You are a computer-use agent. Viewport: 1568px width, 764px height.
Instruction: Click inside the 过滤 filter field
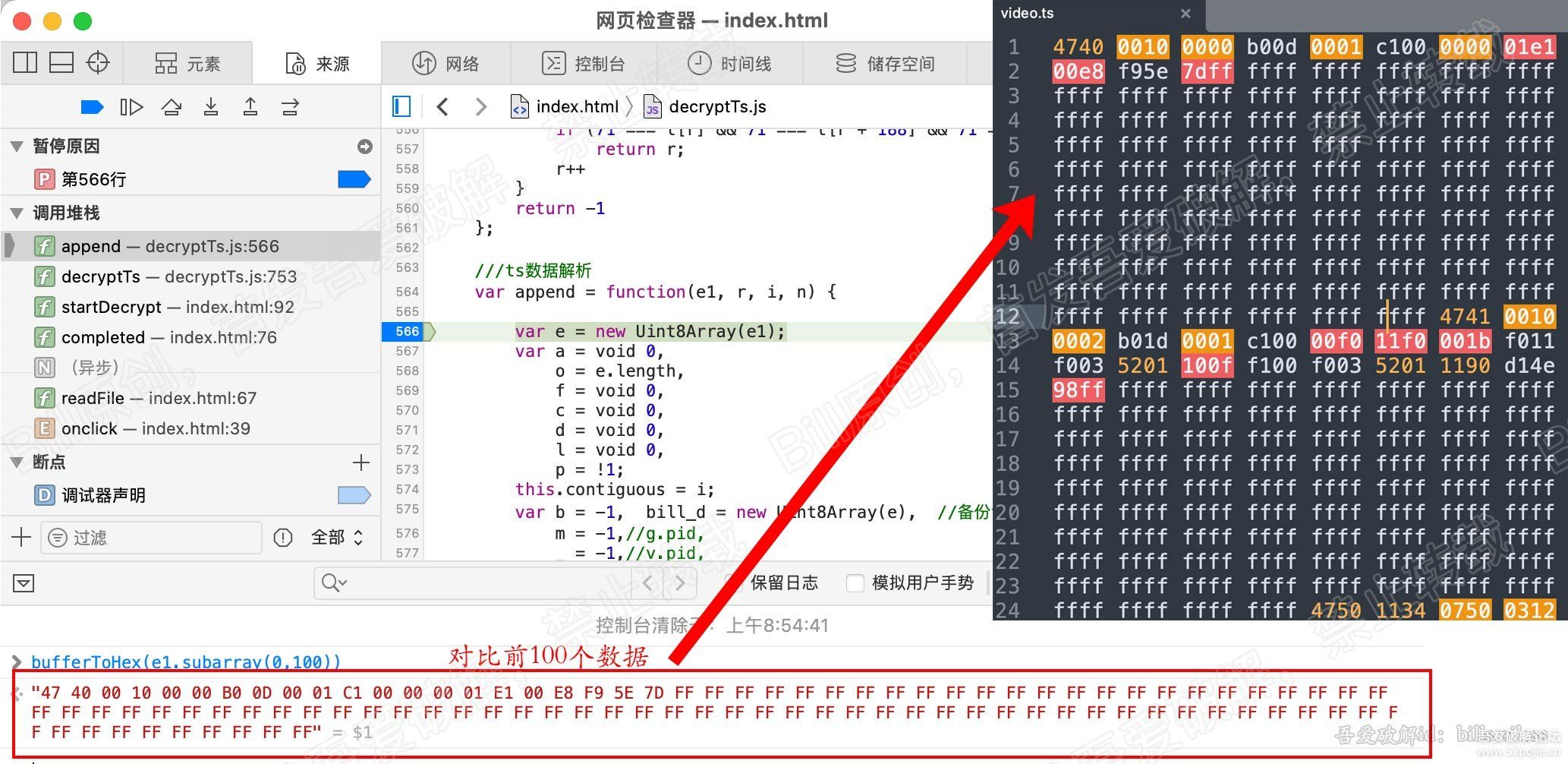[x=152, y=537]
